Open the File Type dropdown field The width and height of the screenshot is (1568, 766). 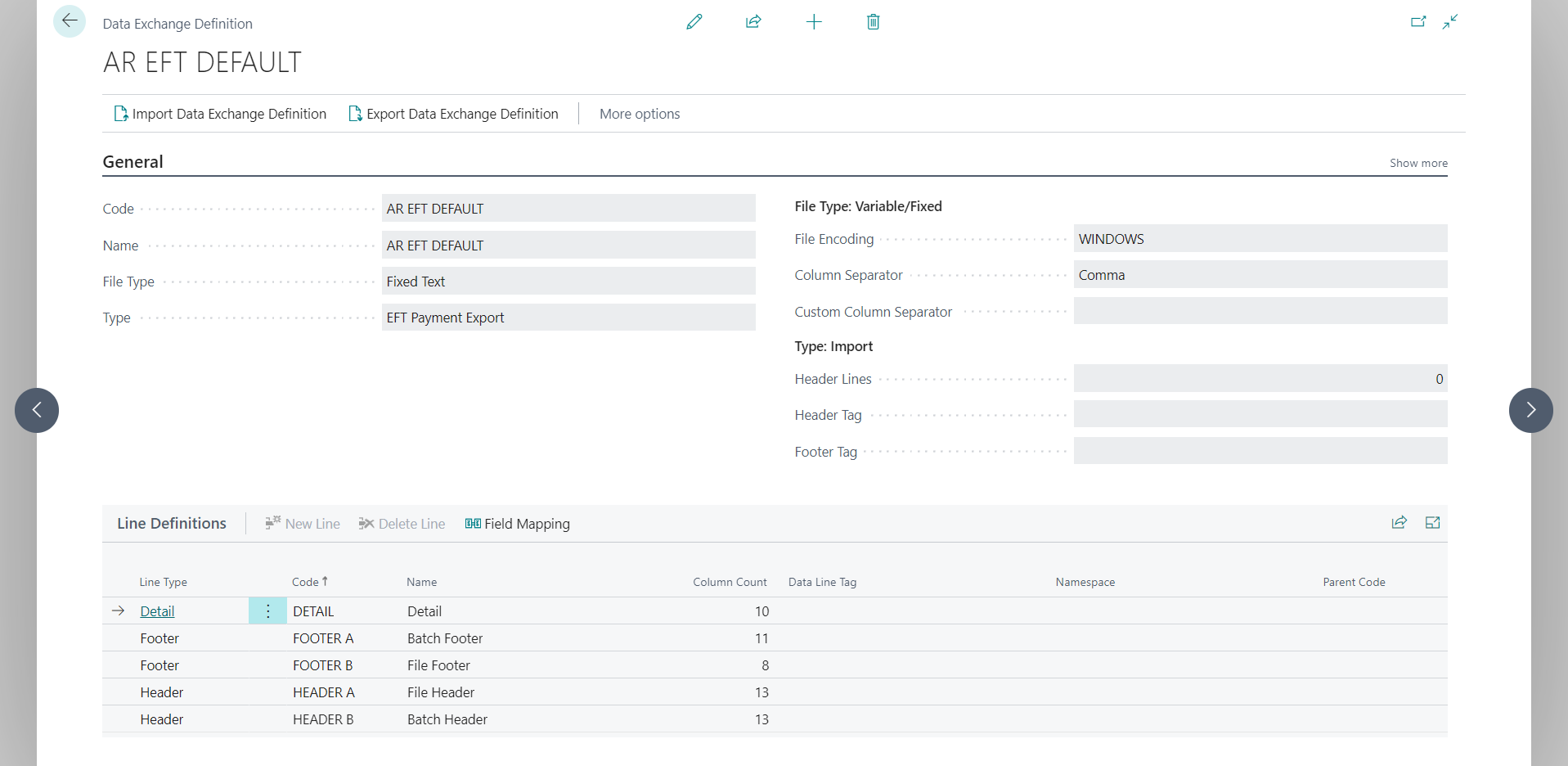point(568,281)
